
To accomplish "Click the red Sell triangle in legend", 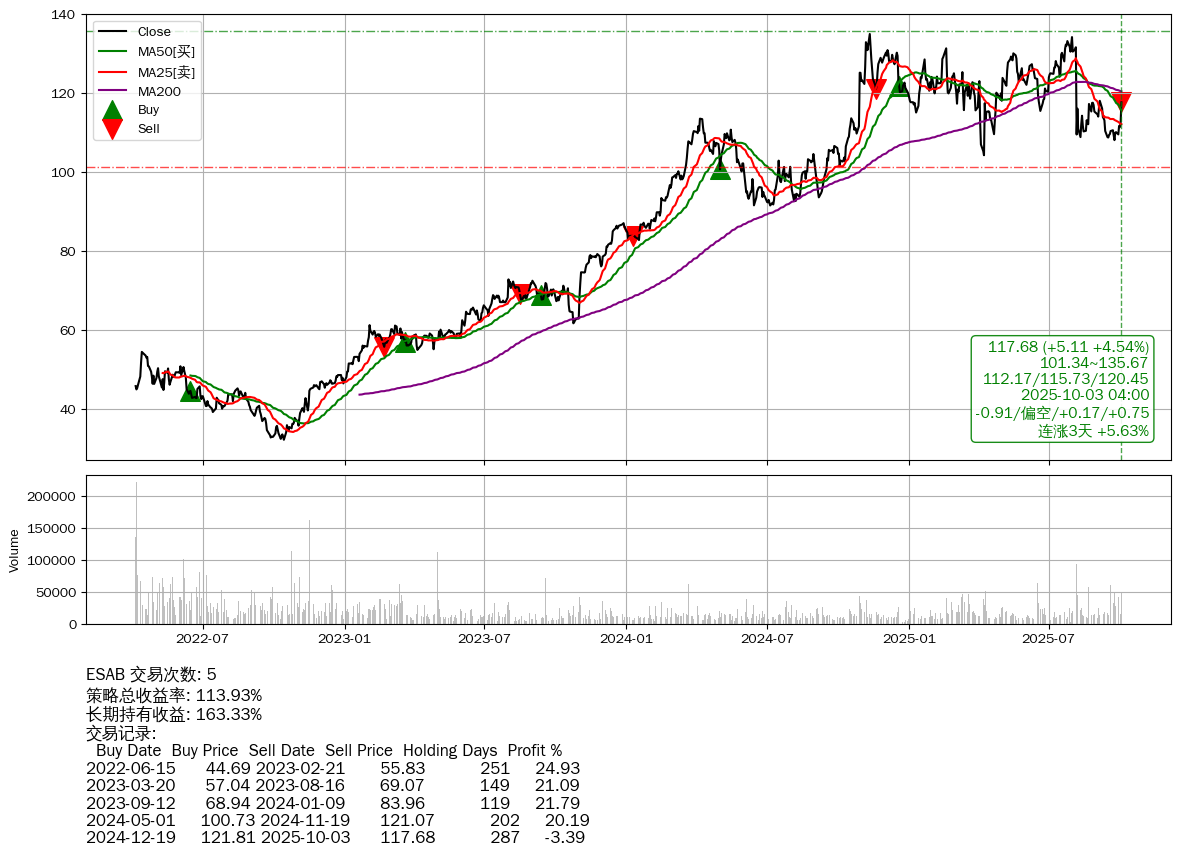I will pos(113,128).
